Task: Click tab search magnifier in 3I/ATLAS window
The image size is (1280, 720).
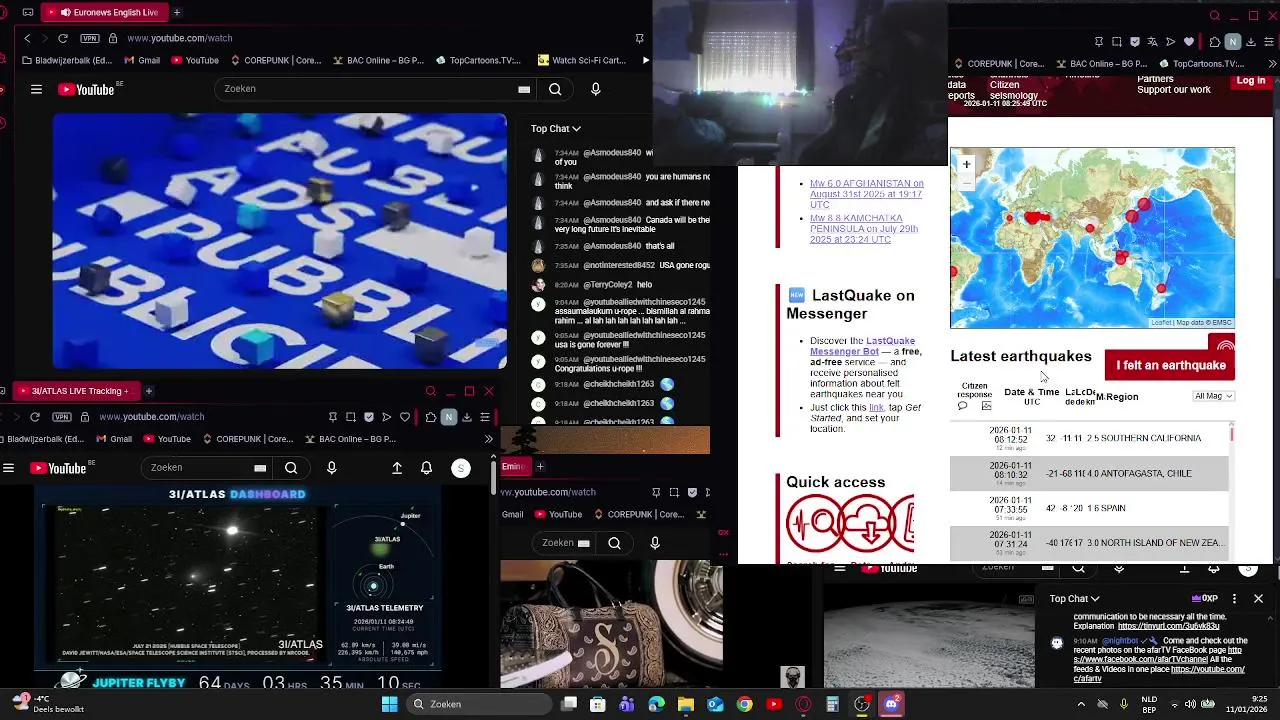Action: point(431,391)
